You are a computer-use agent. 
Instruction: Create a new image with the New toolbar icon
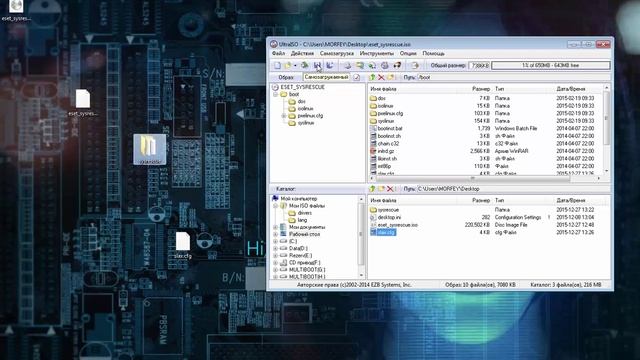(x=278, y=65)
